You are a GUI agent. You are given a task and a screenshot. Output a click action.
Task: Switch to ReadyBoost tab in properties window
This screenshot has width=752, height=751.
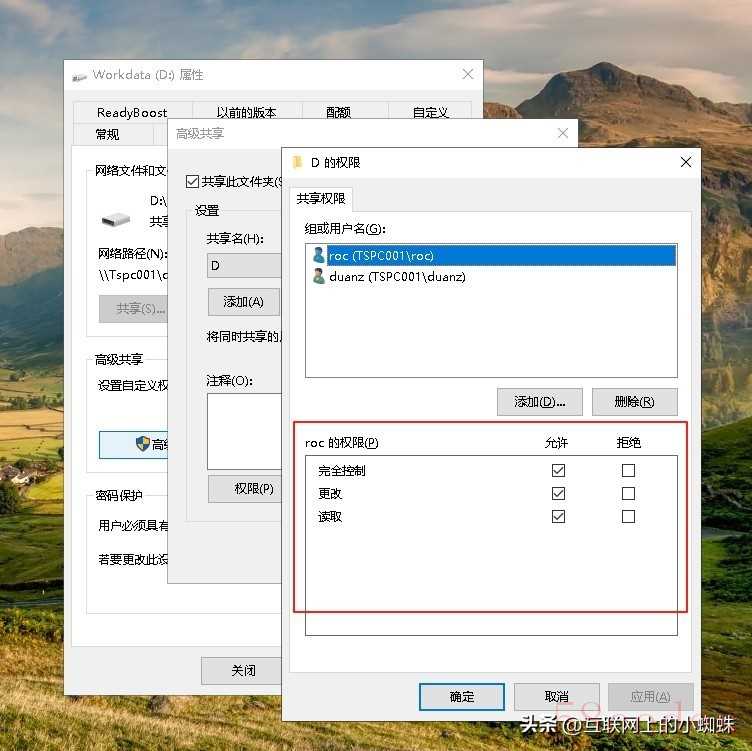[x=132, y=112]
